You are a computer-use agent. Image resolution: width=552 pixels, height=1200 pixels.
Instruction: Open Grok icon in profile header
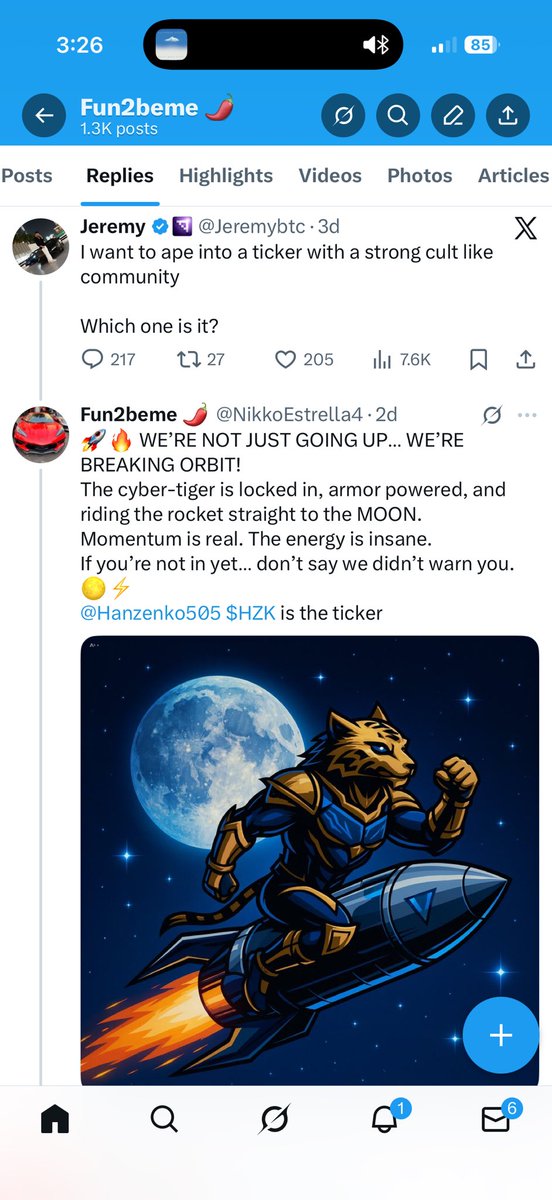343,116
